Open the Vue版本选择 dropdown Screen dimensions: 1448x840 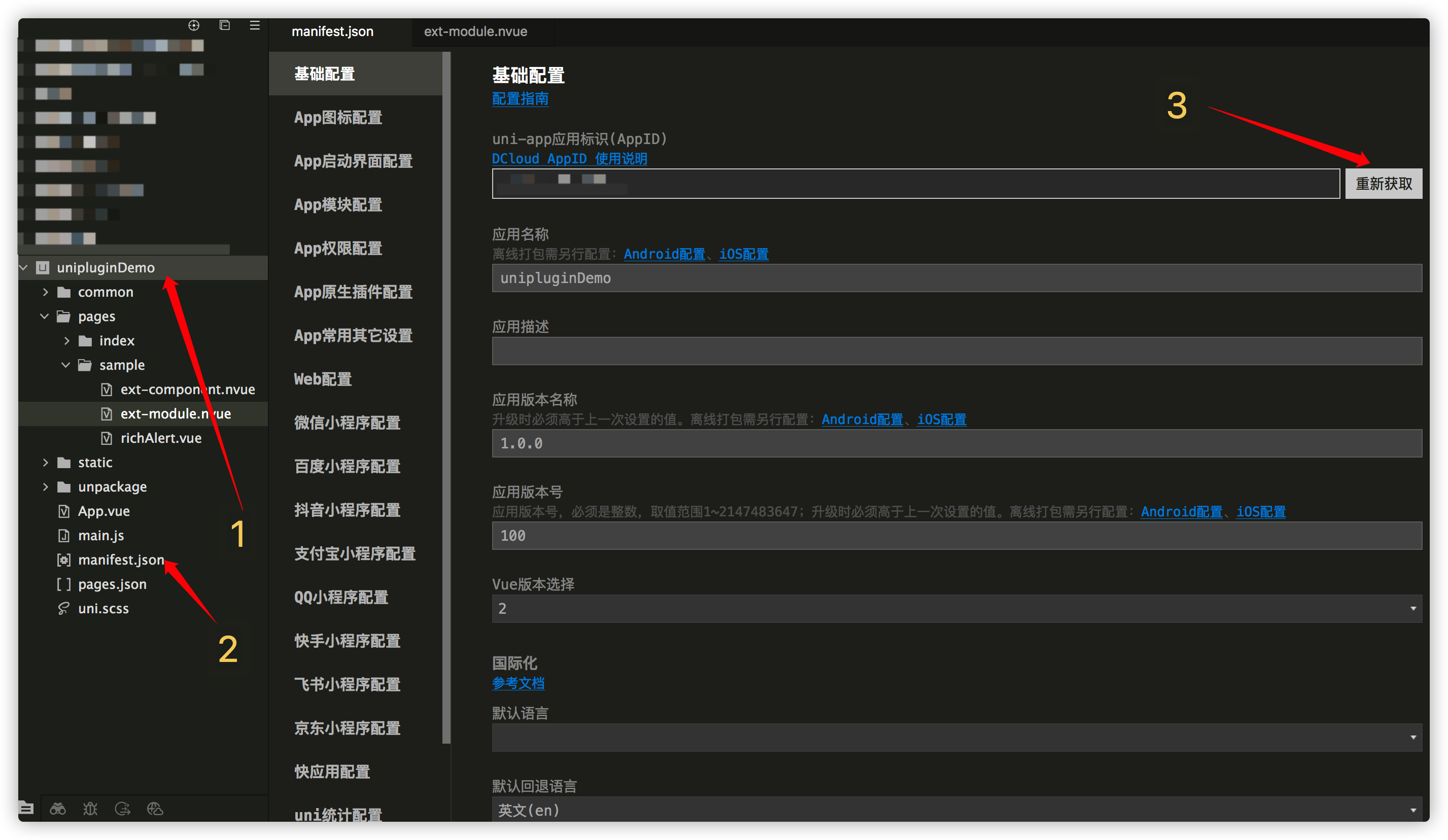click(957, 609)
